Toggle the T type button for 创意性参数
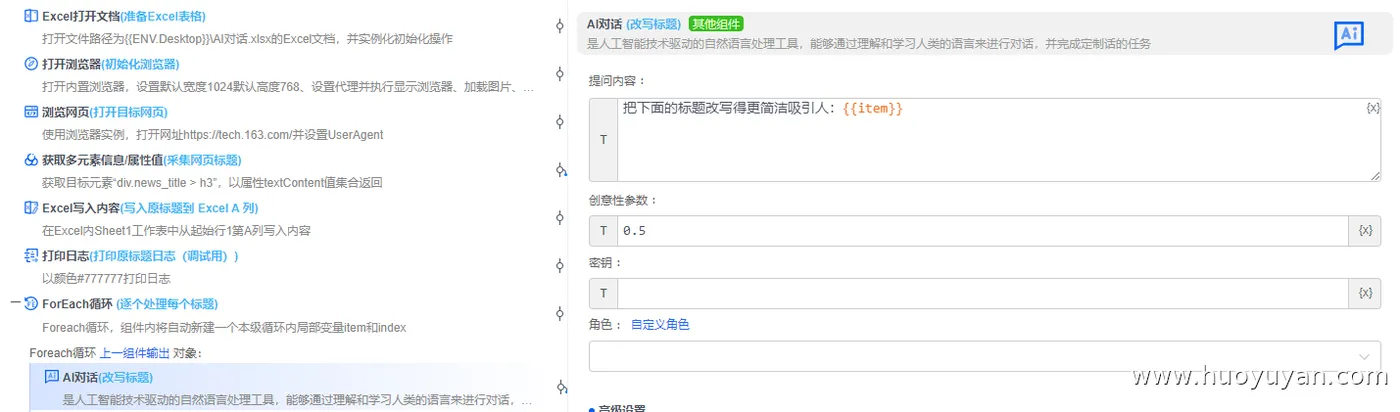This screenshot has width=1400, height=412. 603,231
